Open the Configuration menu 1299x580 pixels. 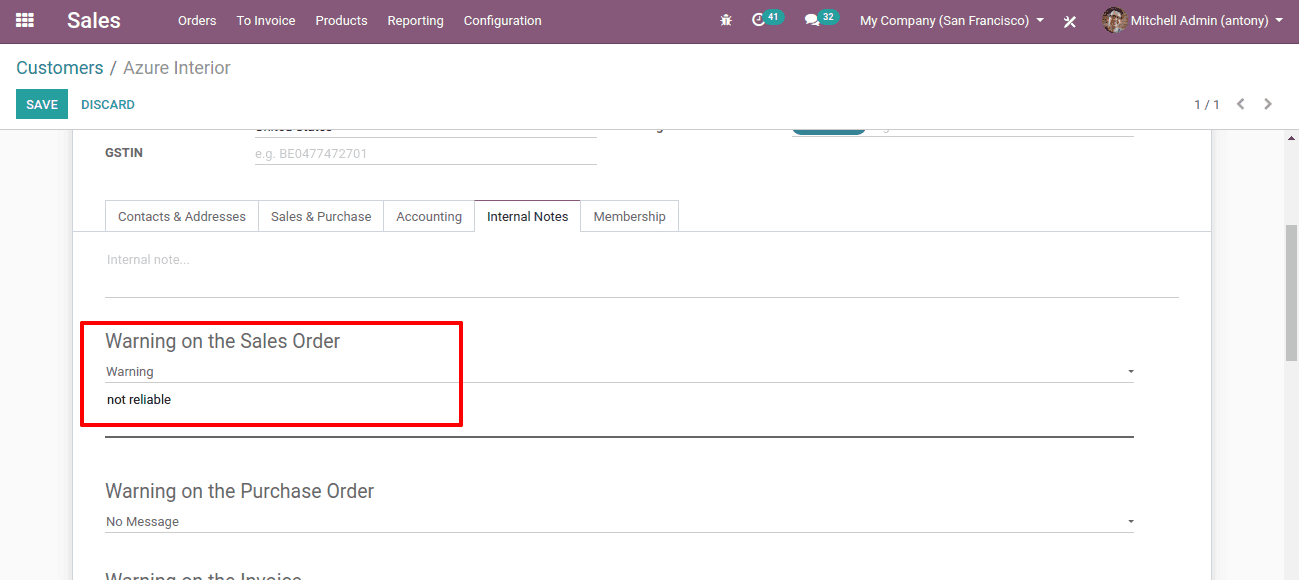(x=502, y=20)
